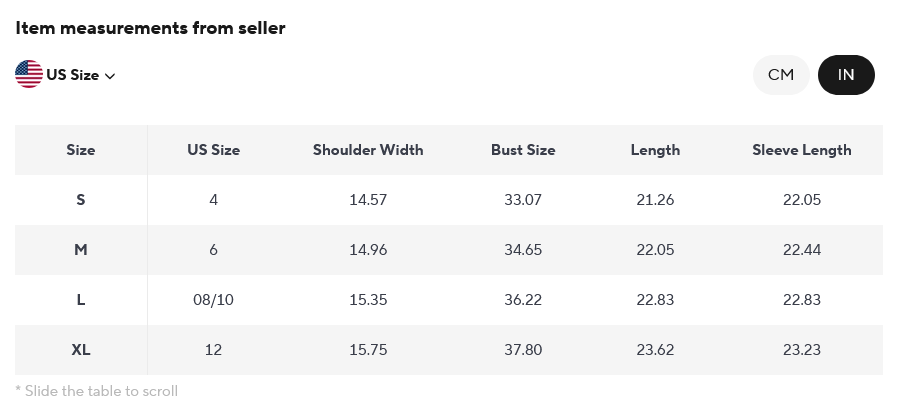The image size is (897, 417).
Task: Select the S size row label
Action: point(81,200)
